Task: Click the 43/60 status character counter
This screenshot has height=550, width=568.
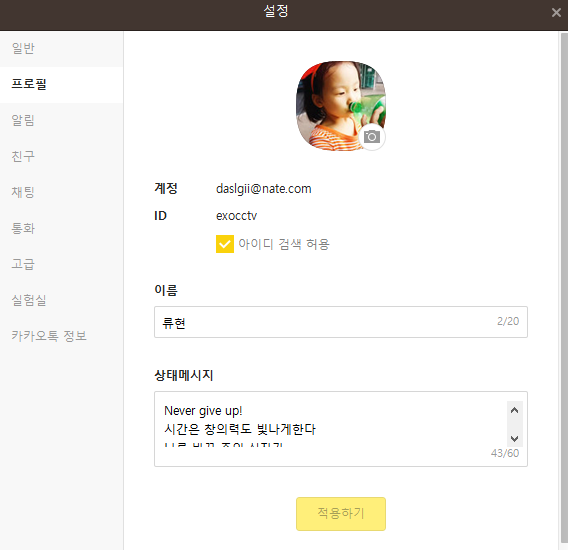Action: (505, 453)
